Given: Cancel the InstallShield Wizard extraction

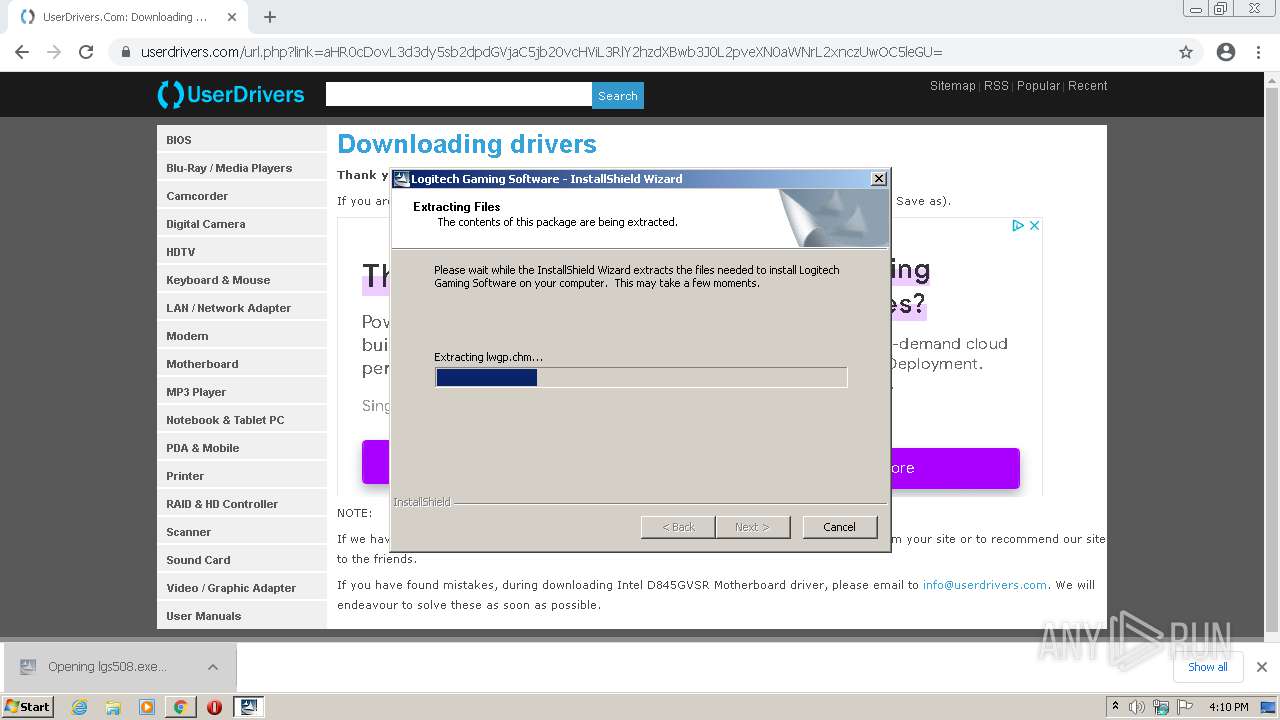Looking at the screenshot, I should 839,527.
